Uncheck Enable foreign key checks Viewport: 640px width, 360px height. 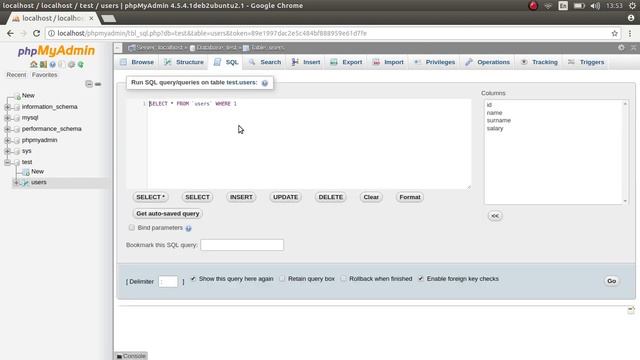coord(421,278)
